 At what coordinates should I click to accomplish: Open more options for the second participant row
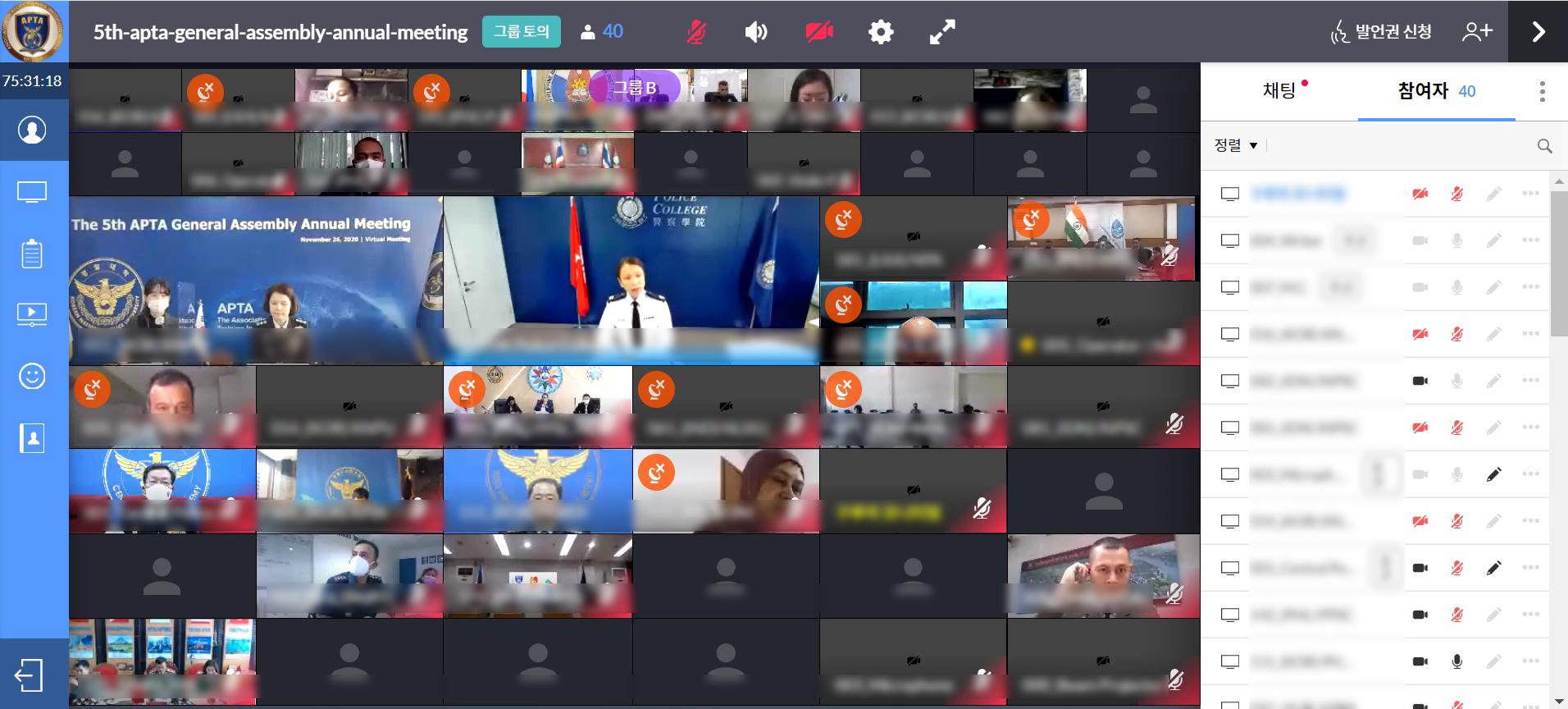click(x=1530, y=240)
